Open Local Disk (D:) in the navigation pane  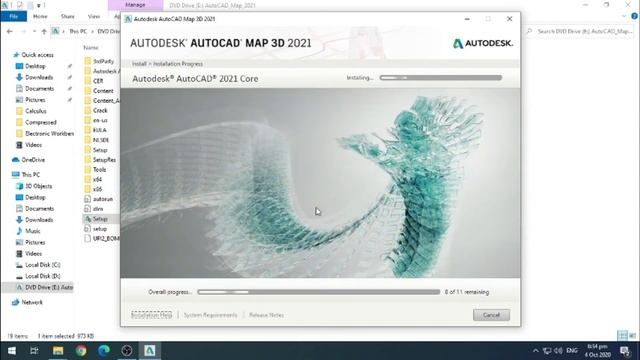tap(38, 276)
